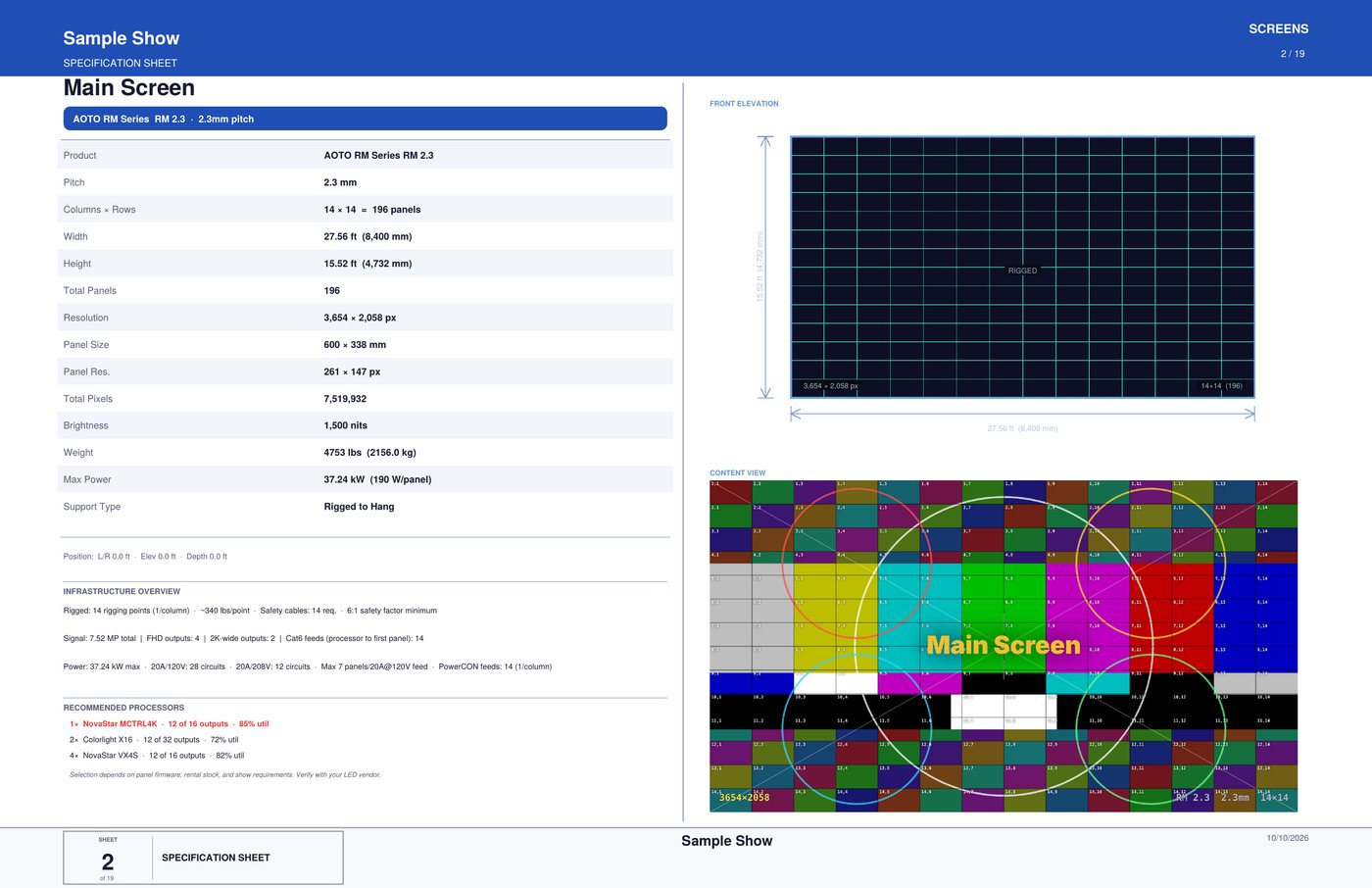Click weight value '4753 lbs (2156.0 kg)'
This screenshot has height=888, width=1372.
[369, 453]
